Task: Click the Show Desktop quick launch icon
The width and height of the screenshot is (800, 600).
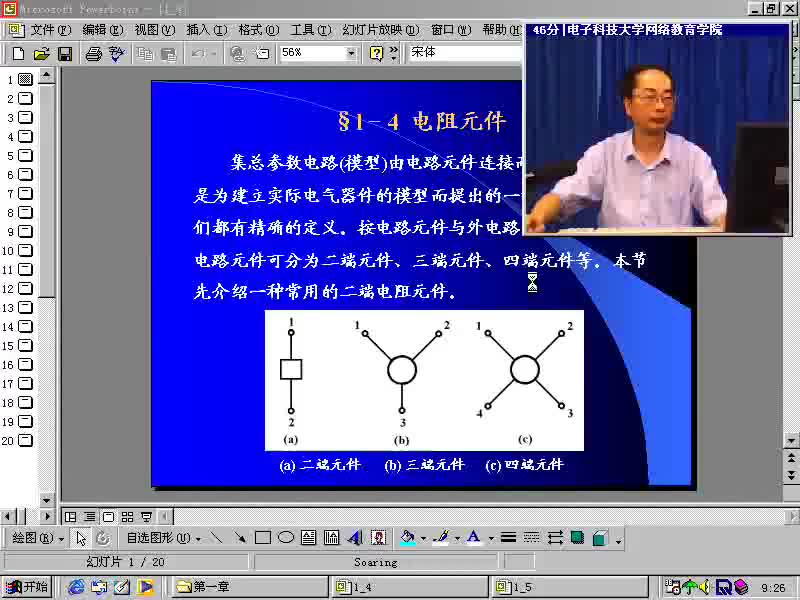Action: (x=122, y=587)
